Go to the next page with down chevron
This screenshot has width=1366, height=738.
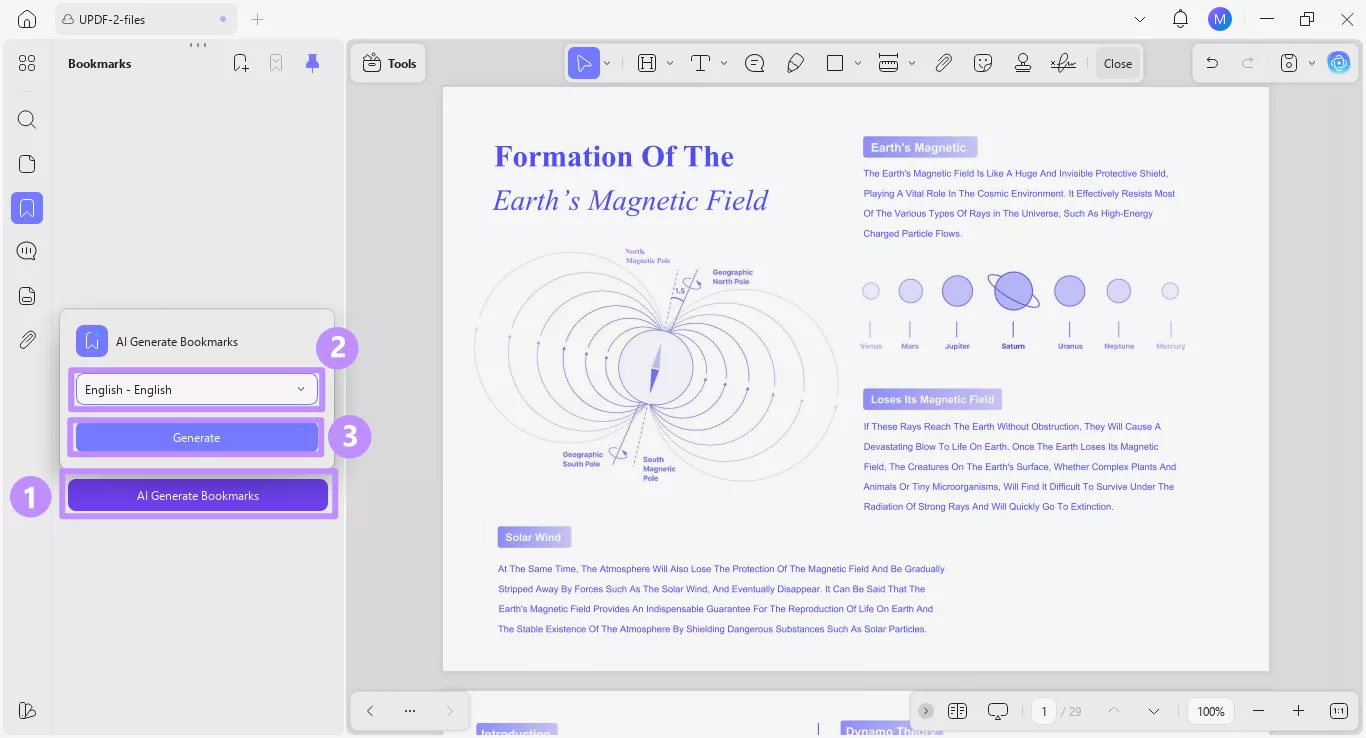1154,711
